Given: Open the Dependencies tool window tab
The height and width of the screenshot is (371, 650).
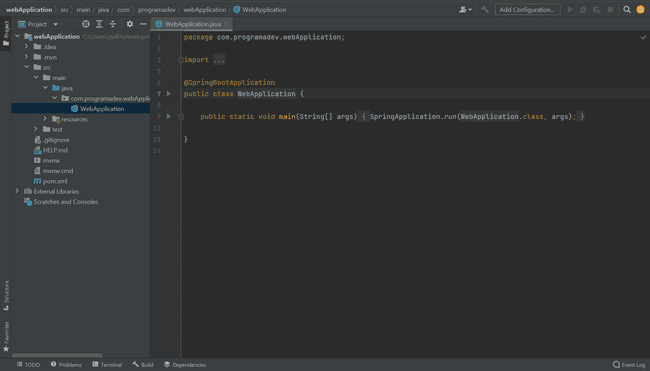Looking at the screenshot, I should click(x=185, y=365).
